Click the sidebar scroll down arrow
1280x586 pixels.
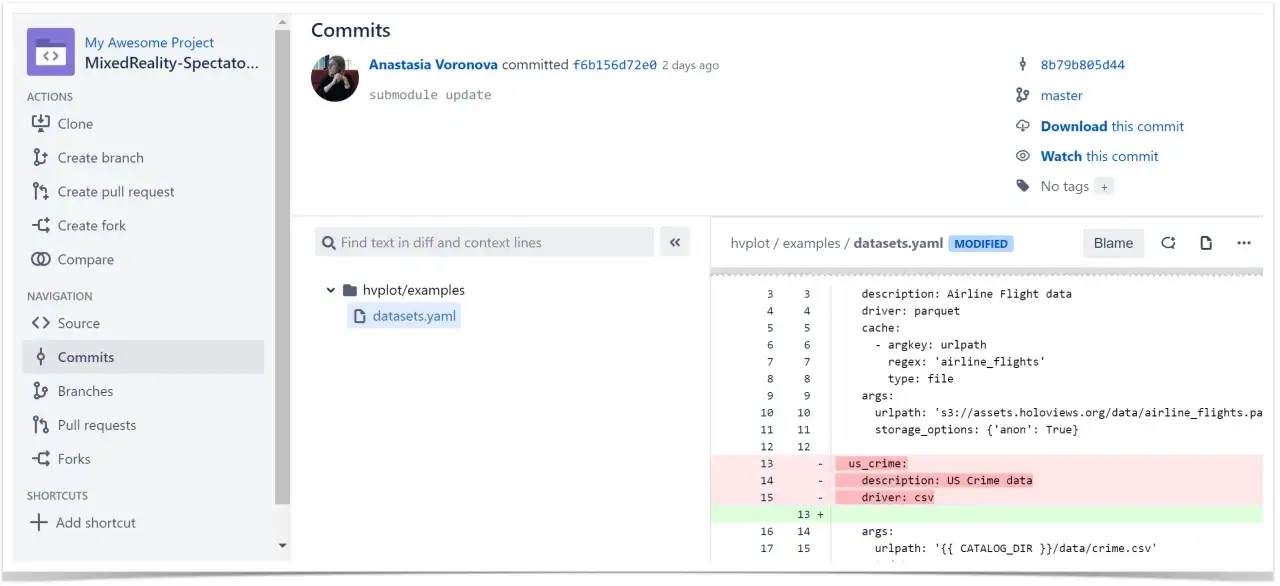click(x=282, y=546)
